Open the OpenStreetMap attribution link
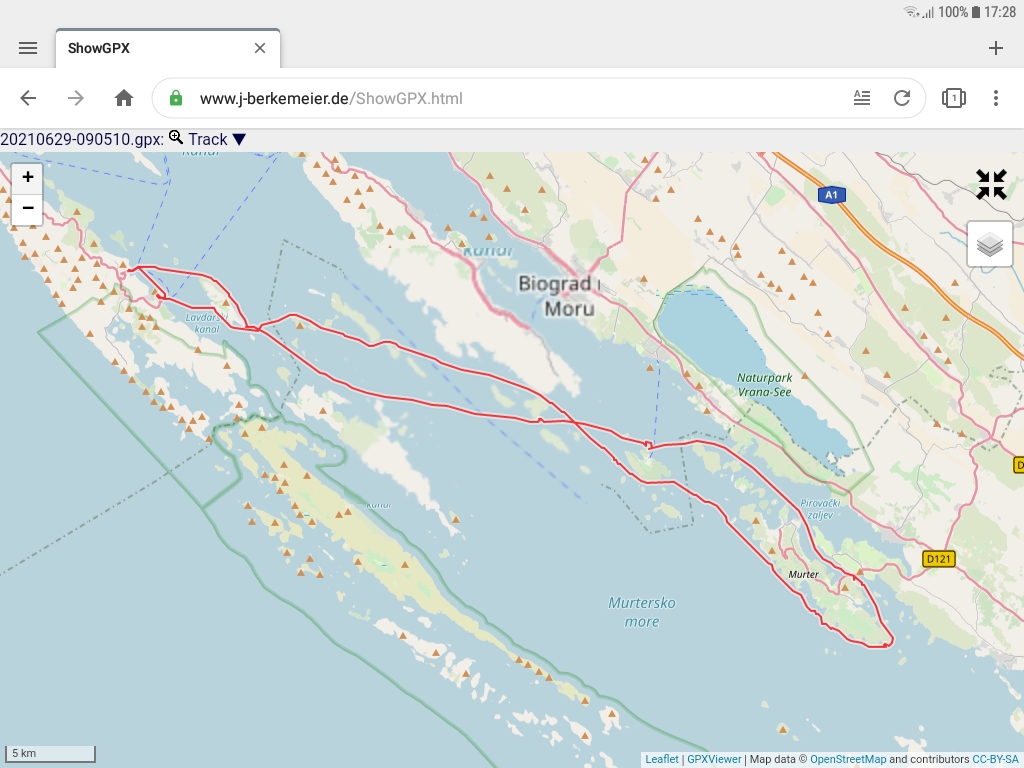The height and width of the screenshot is (768, 1024). (847, 759)
